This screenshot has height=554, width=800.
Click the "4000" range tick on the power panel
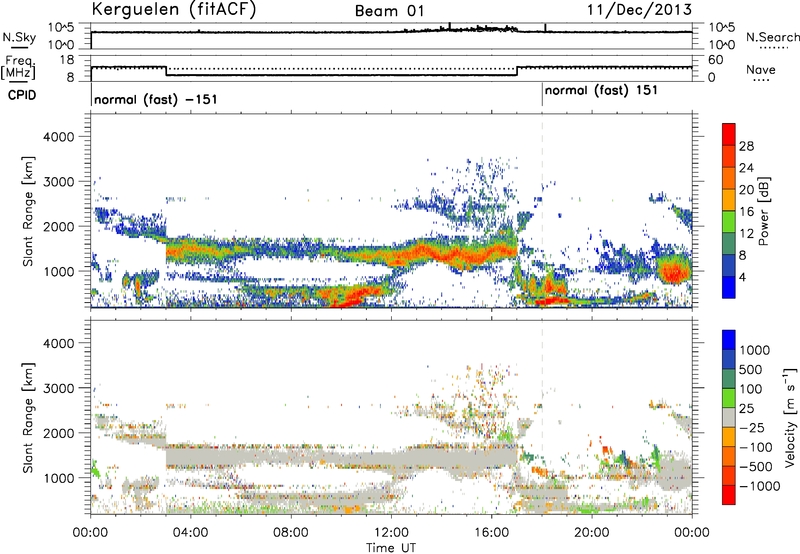(x=58, y=137)
